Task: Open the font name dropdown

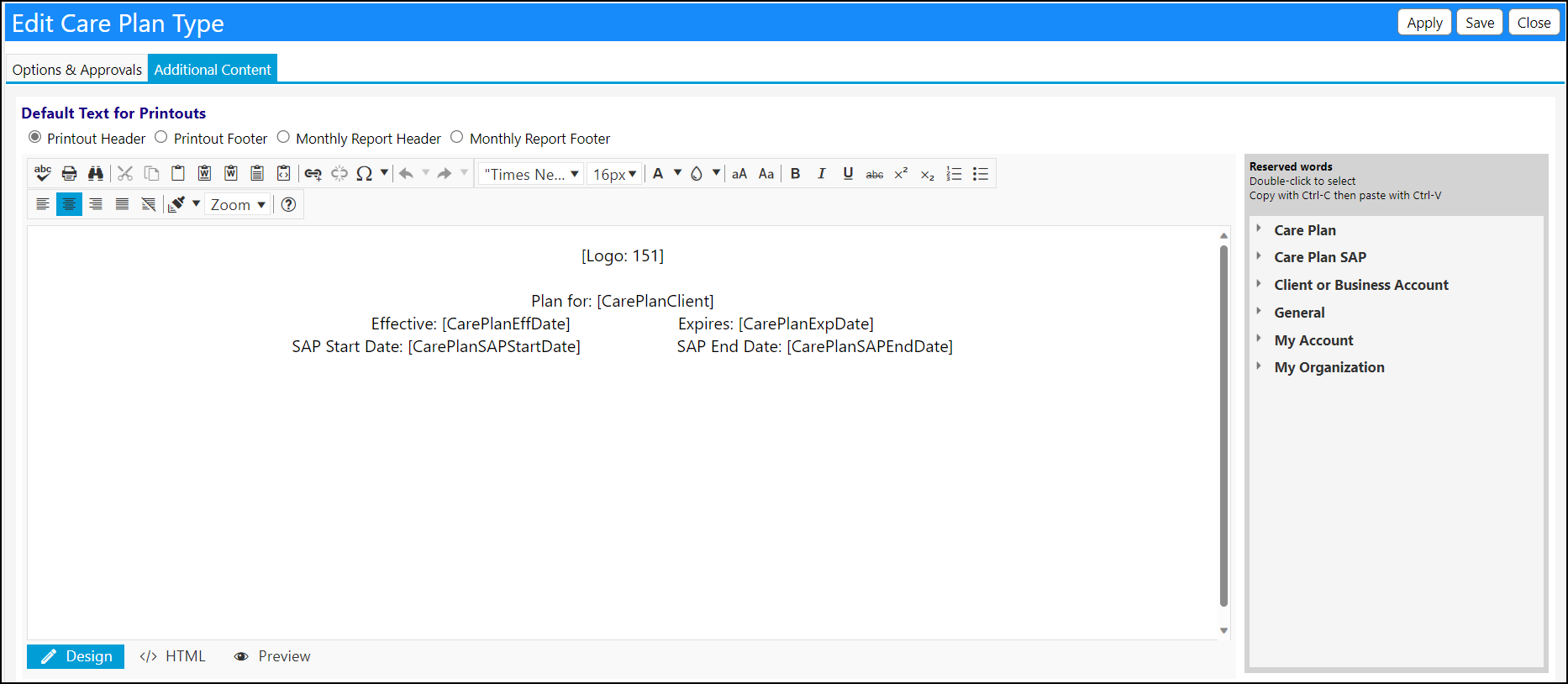Action: point(531,174)
